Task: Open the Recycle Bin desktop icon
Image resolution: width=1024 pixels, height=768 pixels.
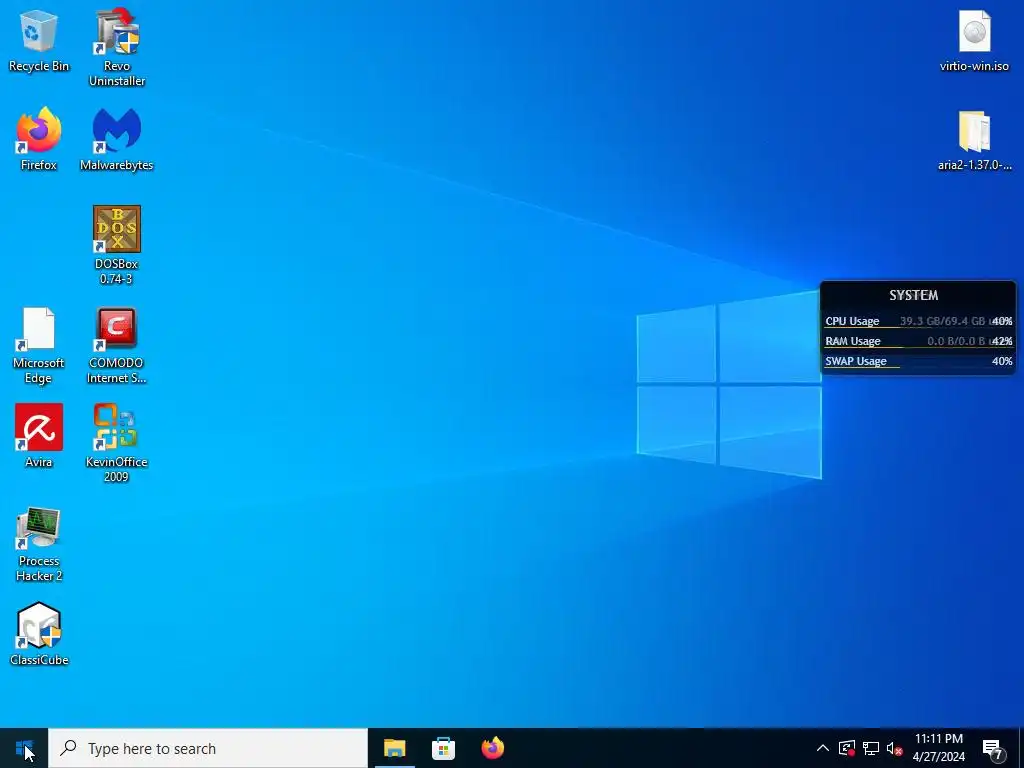Action: coord(39,41)
